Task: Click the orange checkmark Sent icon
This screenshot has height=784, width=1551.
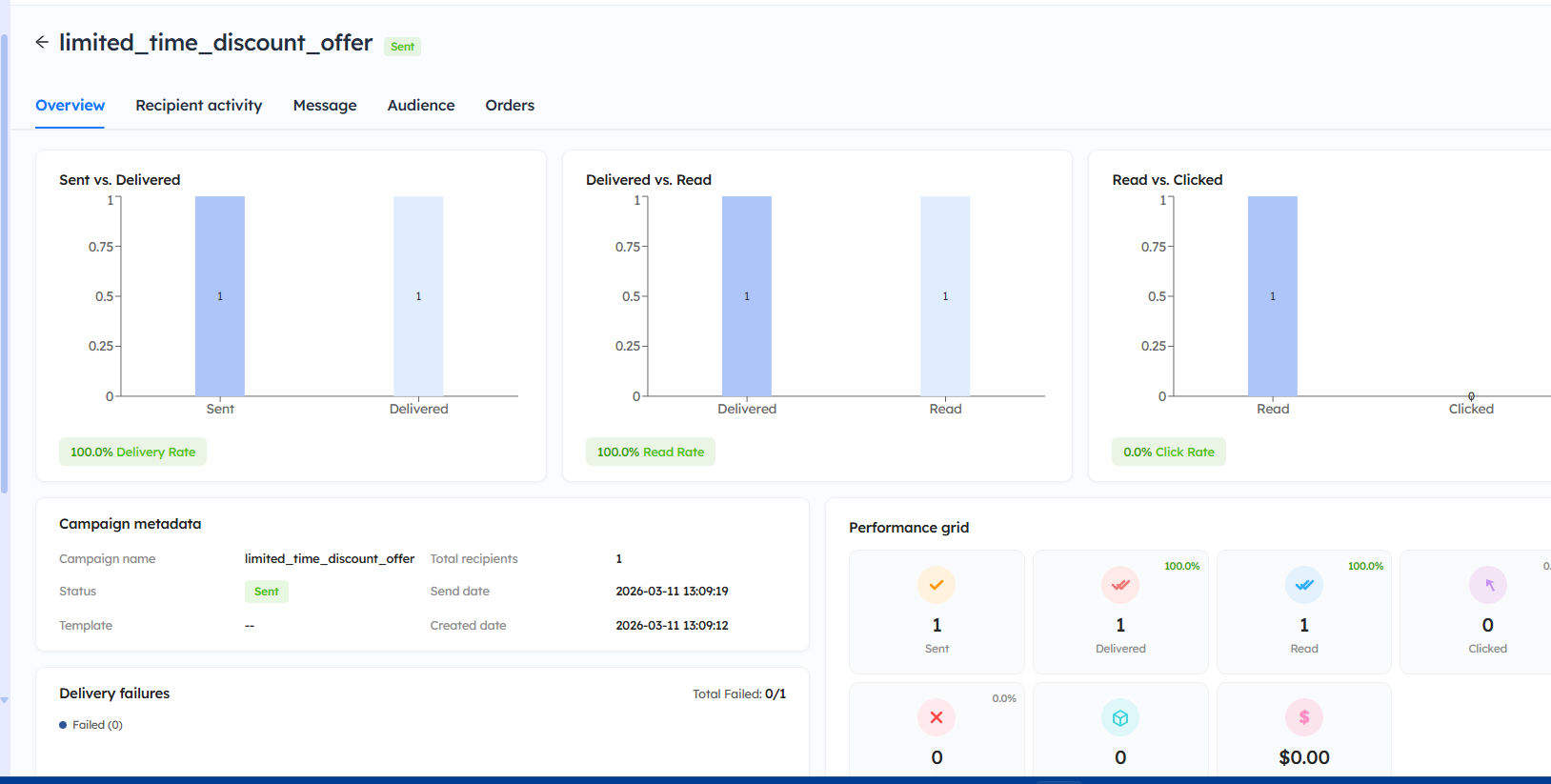Action: click(937, 585)
